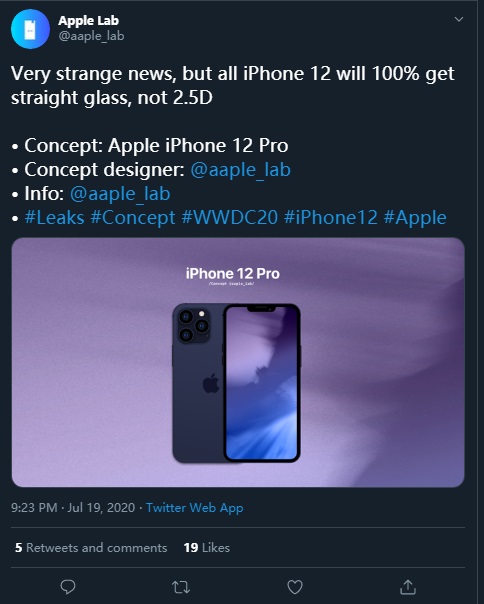Viewport: 484px width, 604px height.
Task: Open the #Concept hashtag
Action: (x=133, y=218)
